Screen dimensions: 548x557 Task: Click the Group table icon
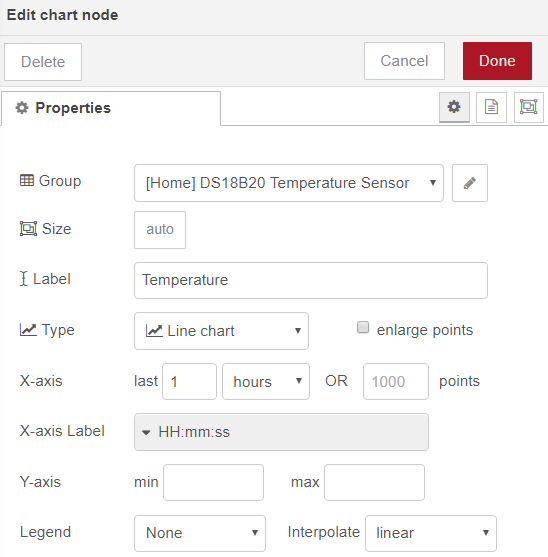coord(27,180)
